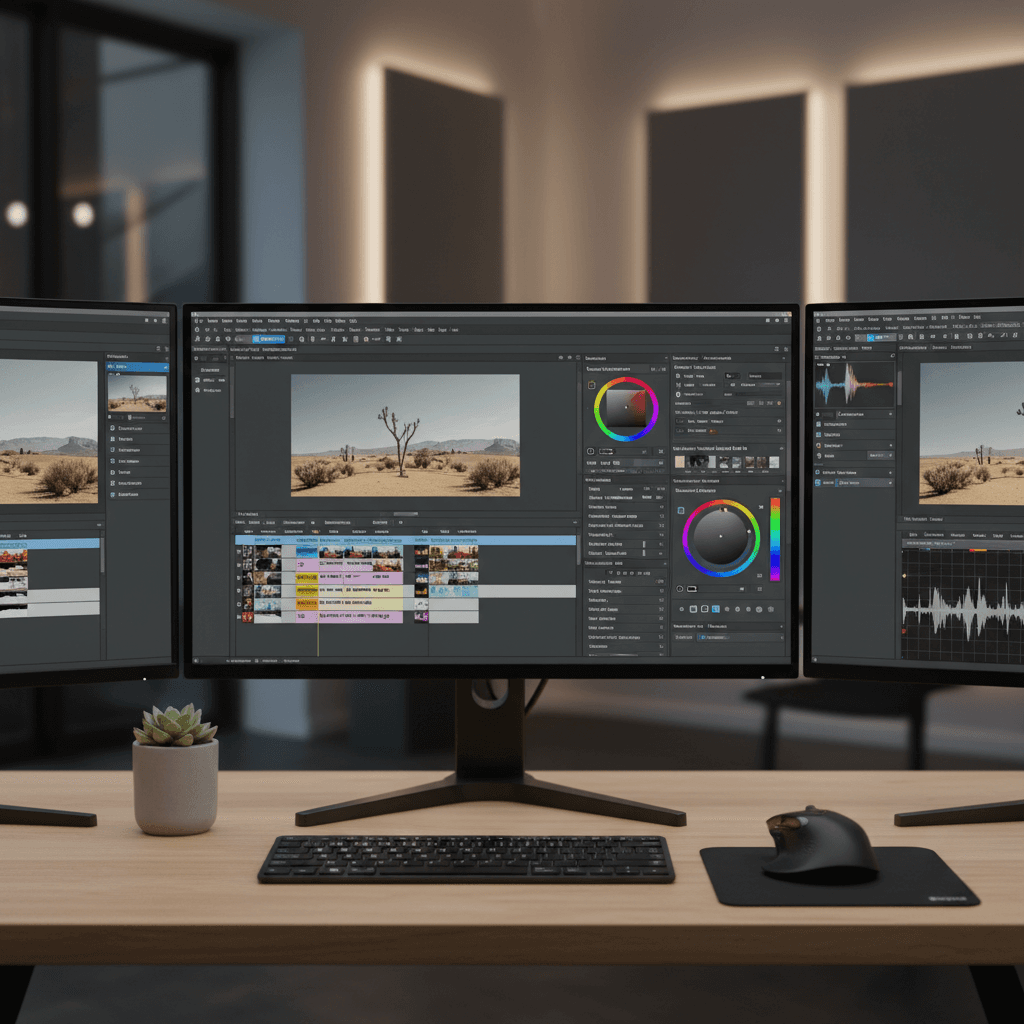Click the circular icon beneath the upper color wheel
The width and height of the screenshot is (1024, 1024).
591,452
